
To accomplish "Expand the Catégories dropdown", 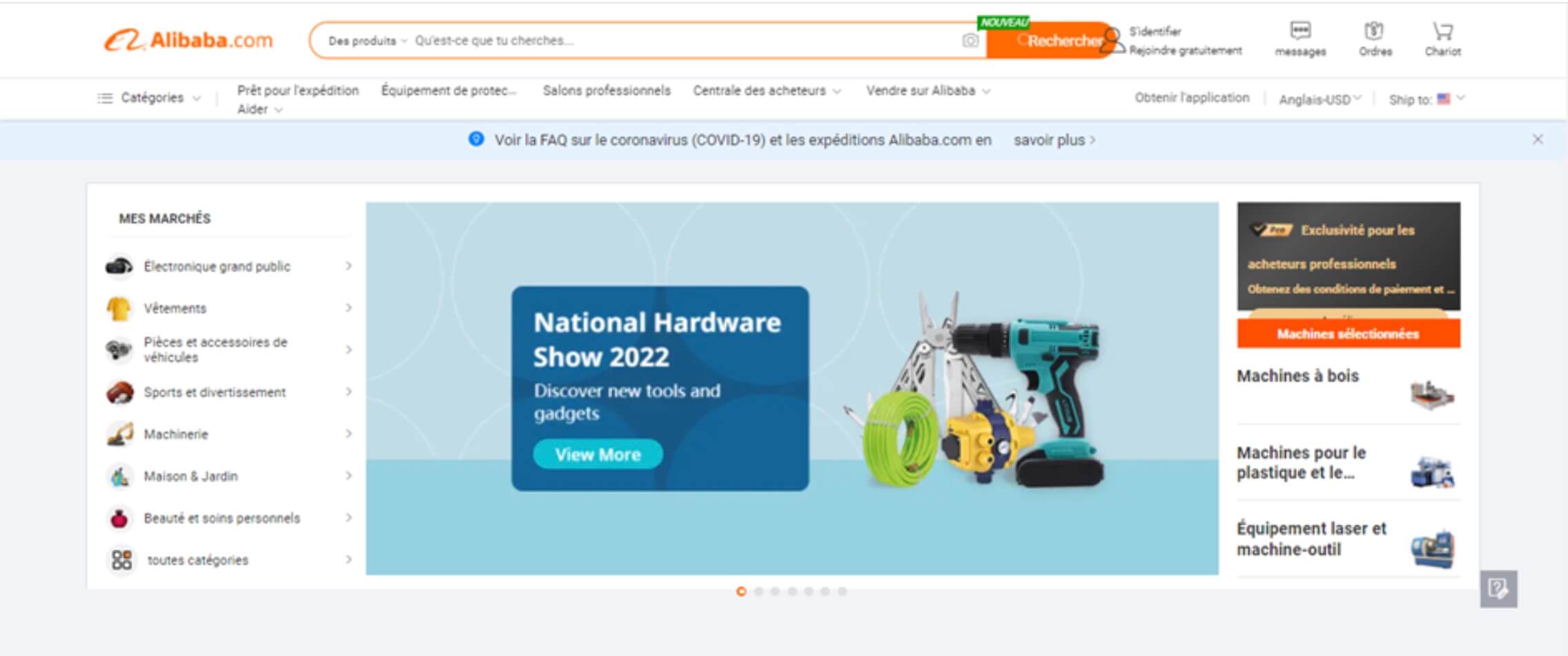I will pyautogui.click(x=150, y=98).
